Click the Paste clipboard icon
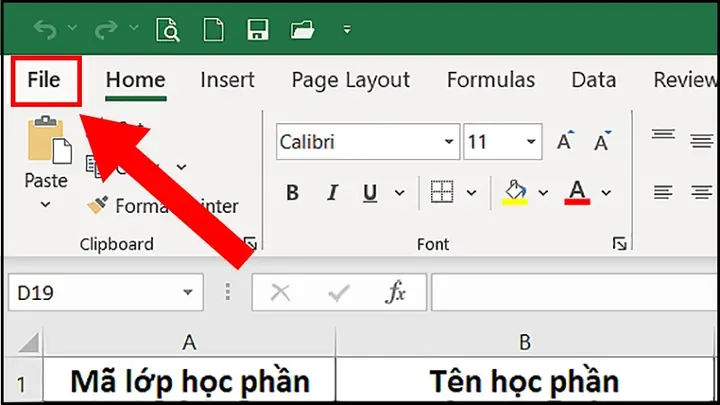Image resolution: width=720 pixels, height=405 pixels. [49, 140]
